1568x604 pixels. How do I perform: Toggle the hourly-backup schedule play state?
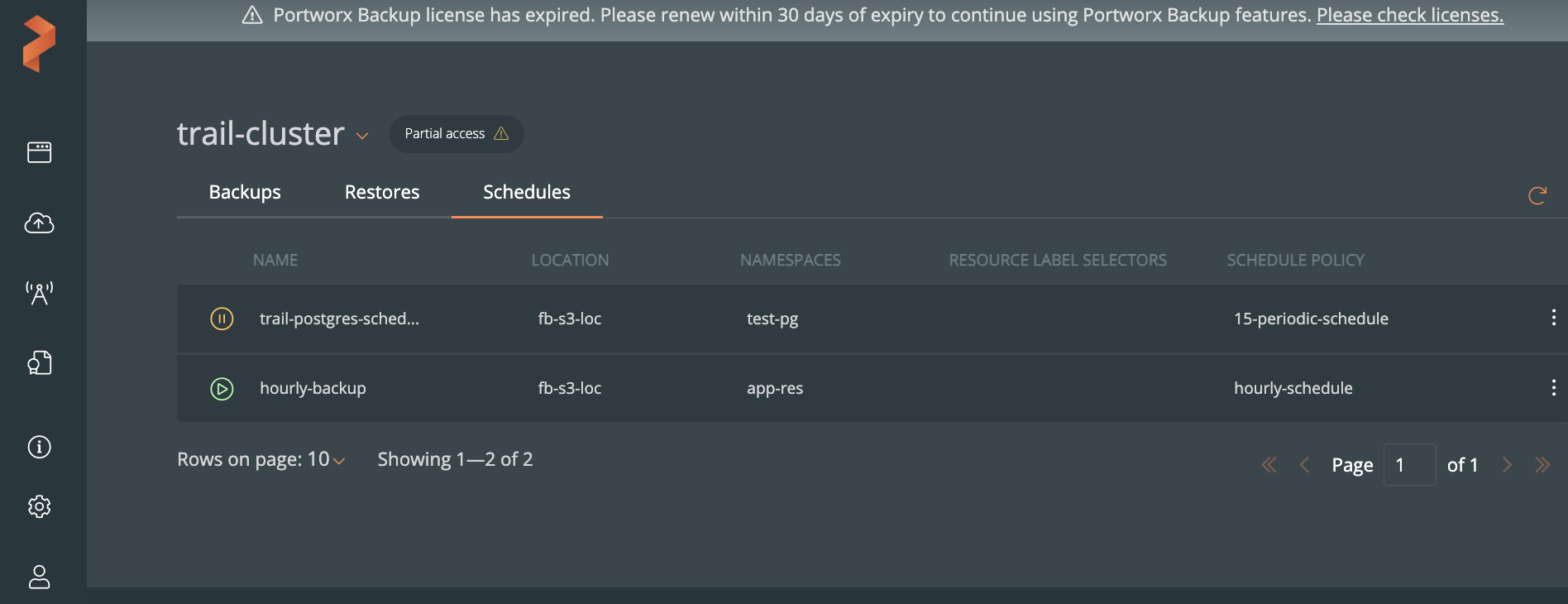tap(222, 388)
